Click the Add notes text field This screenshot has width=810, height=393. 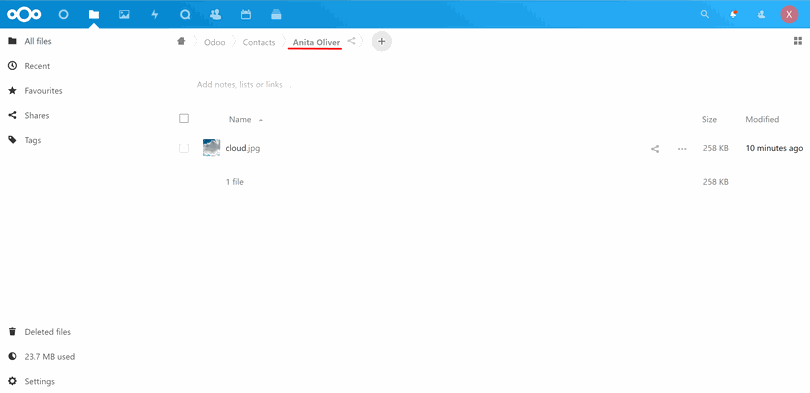pyautogui.click(x=240, y=84)
